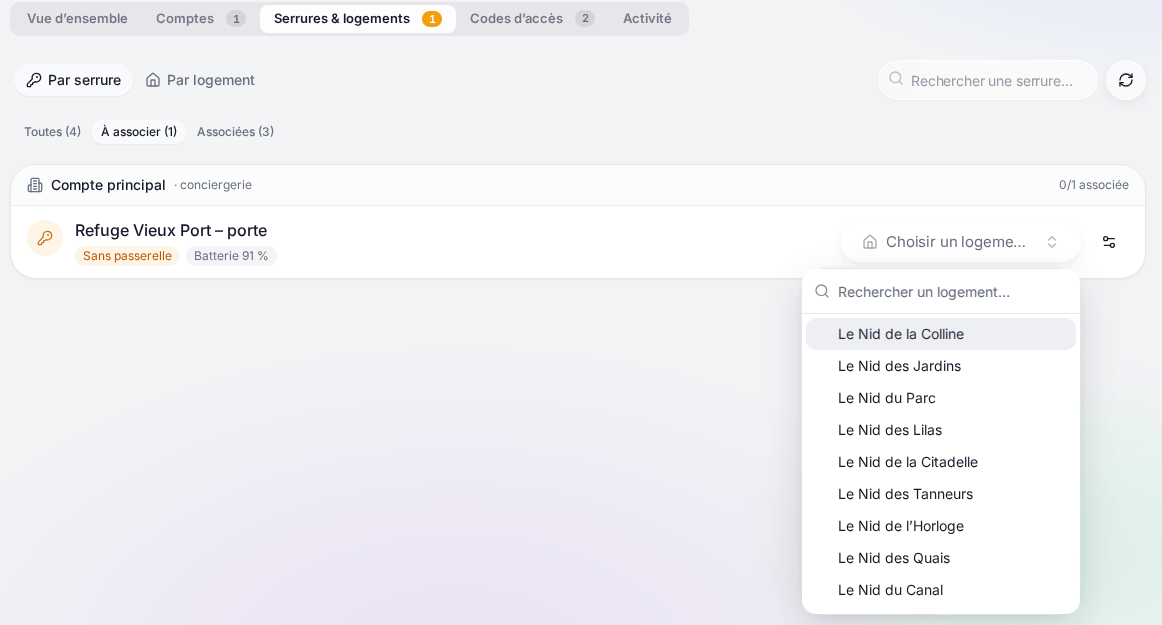Screen dimensions: 1162x625
Task: Select Le Nid des Lilas option
Action: tap(940, 430)
